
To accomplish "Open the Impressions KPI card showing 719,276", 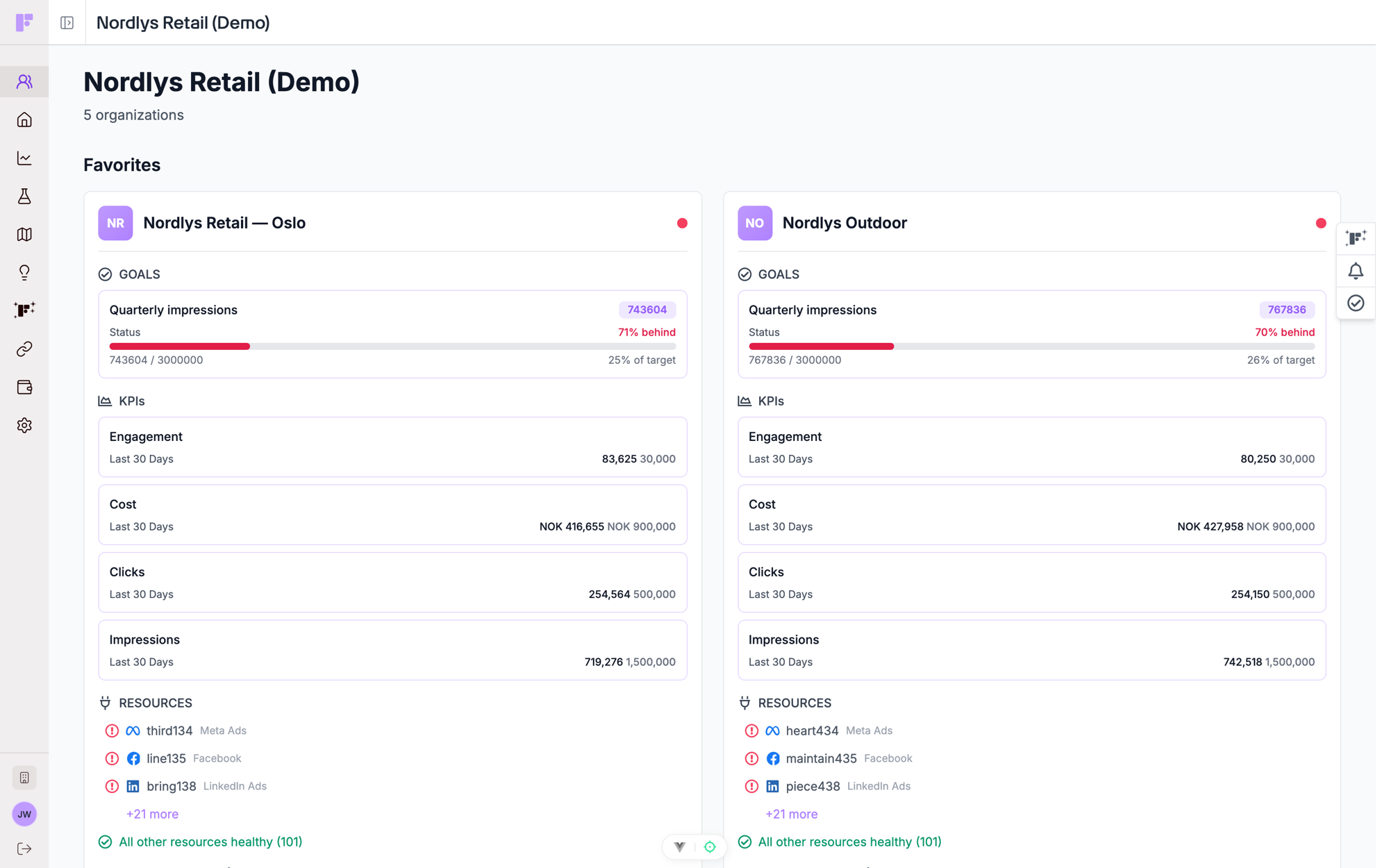I will pos(392,650).
